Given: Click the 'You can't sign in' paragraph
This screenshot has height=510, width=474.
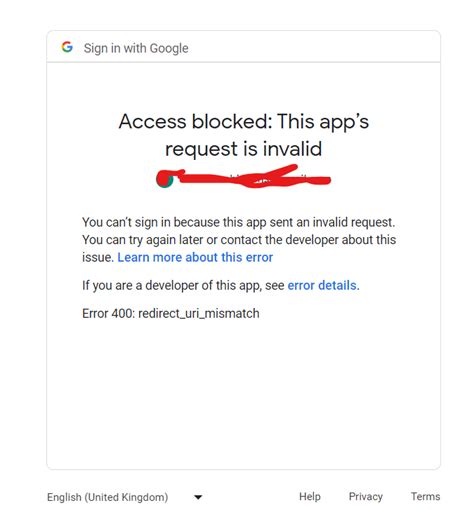Looking at the screenshot, I should [239, 240].
